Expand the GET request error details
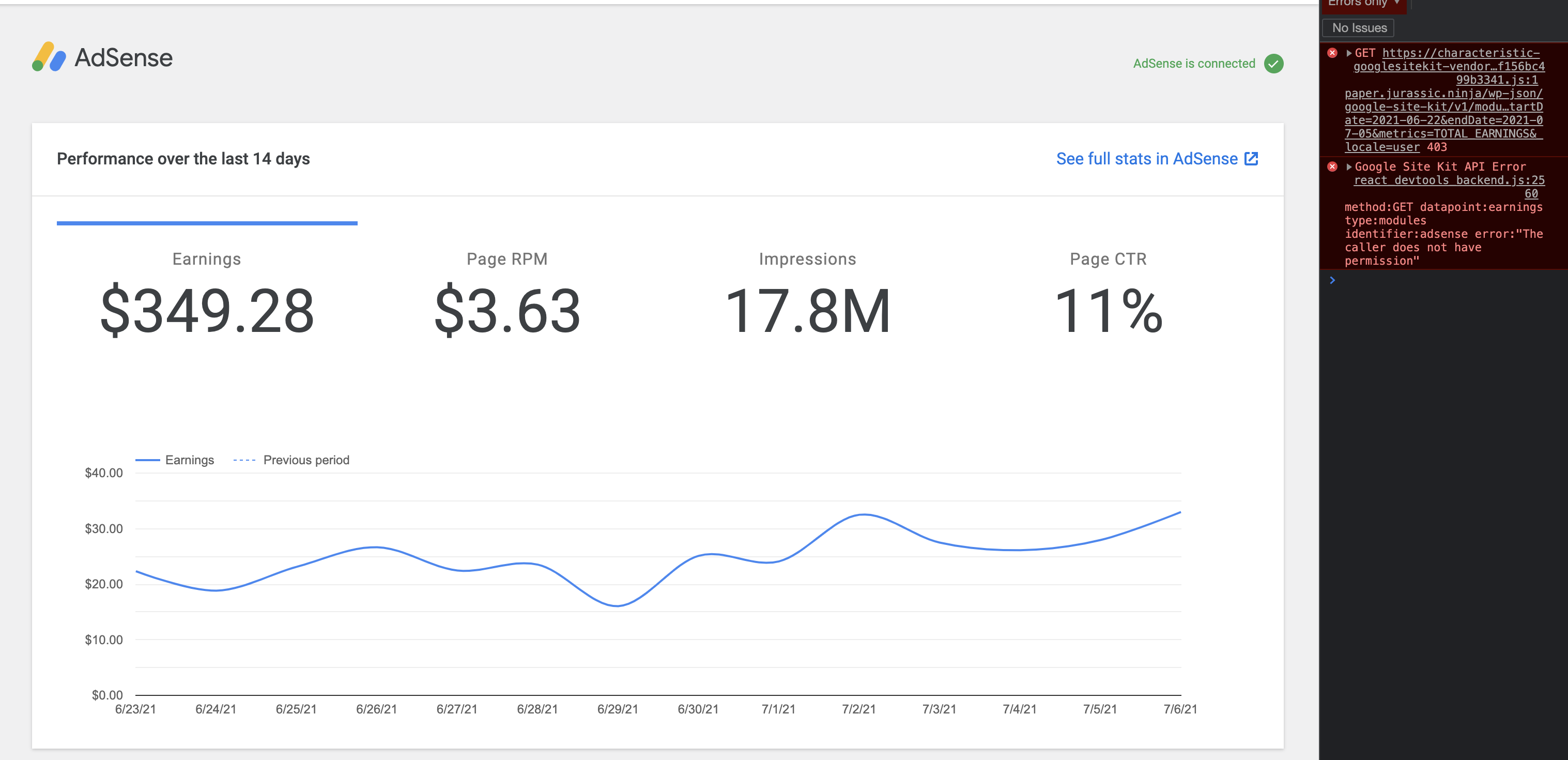Viewport: 1568px width, 760px height. (1349, 53)
